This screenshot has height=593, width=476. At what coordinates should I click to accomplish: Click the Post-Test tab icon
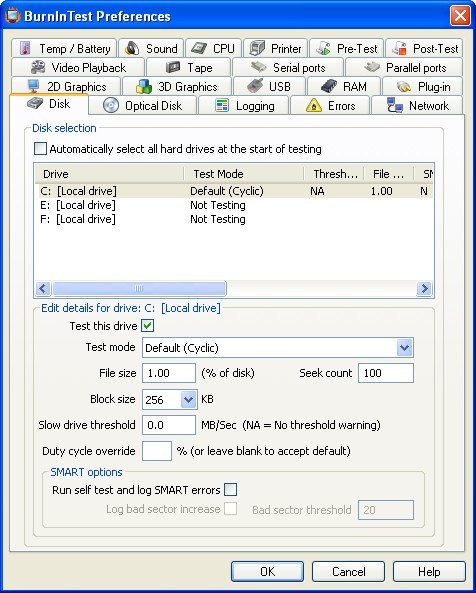click(400, 48)
